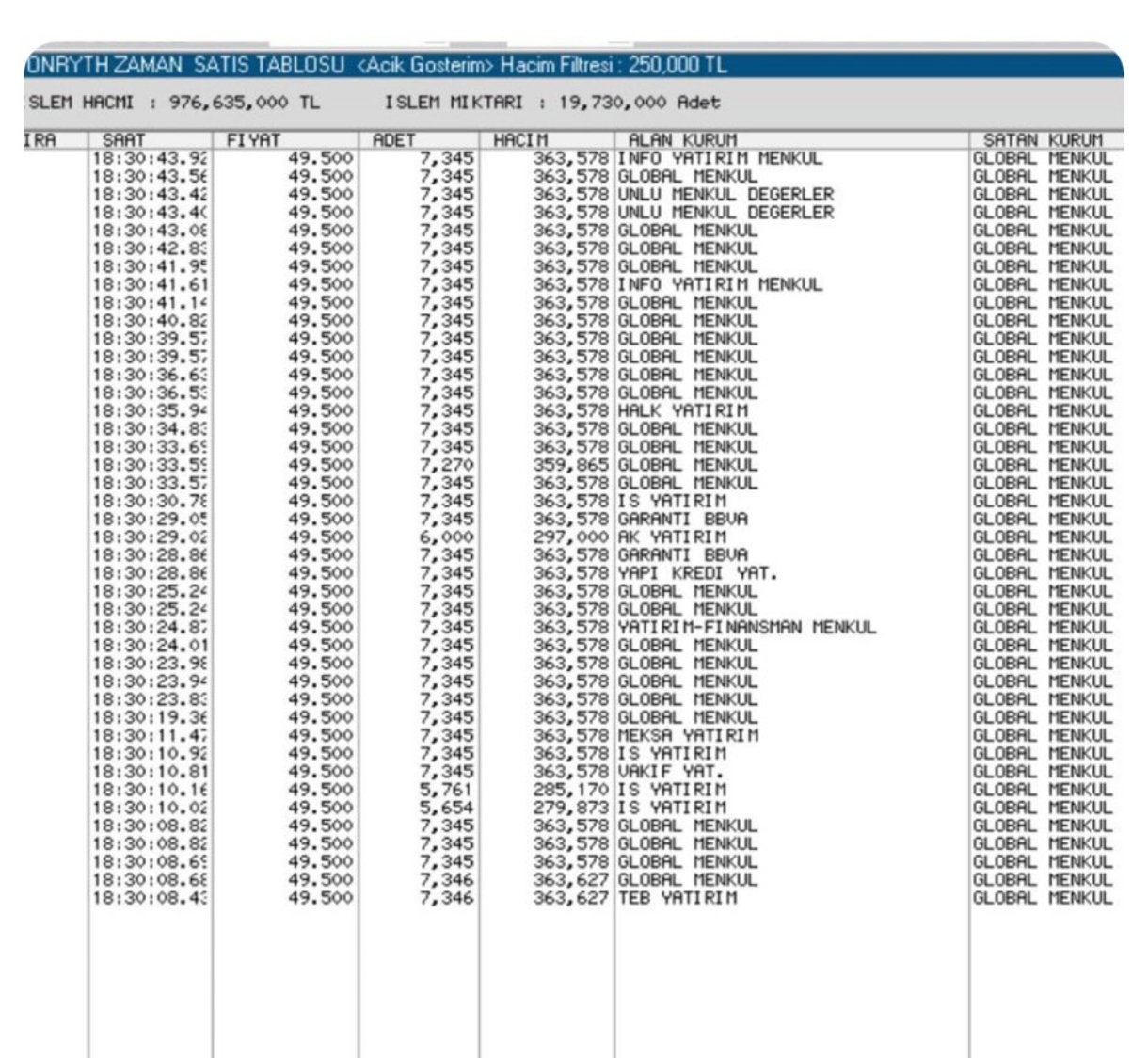Select the 5,761 quantity cell
The image size is (1148, 1058).
point(447,790)
